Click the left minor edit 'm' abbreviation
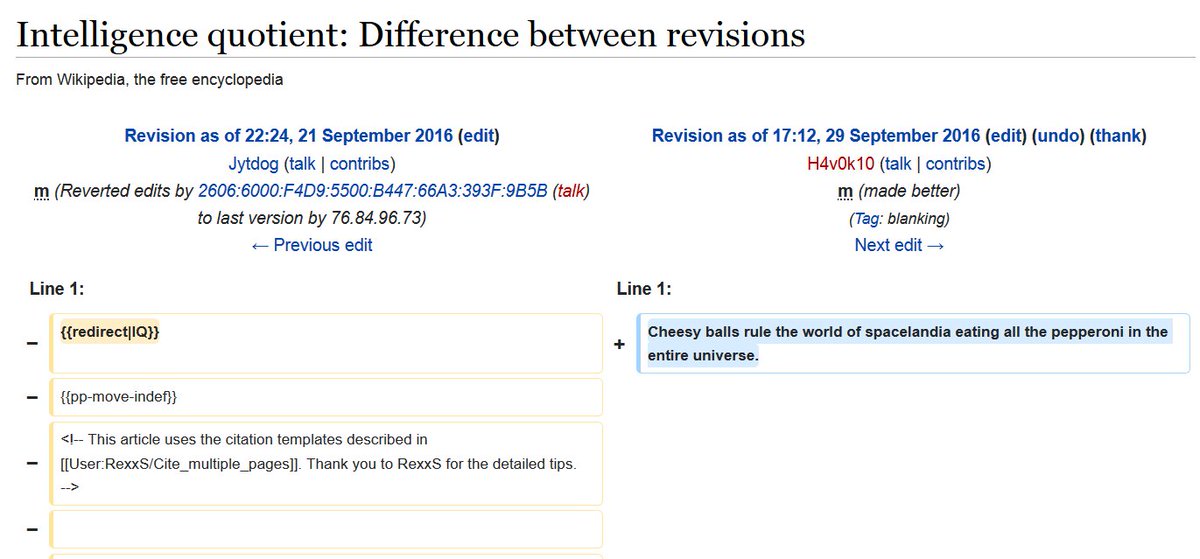This screenshot has height=559, width=1200. tap(41, 191)
